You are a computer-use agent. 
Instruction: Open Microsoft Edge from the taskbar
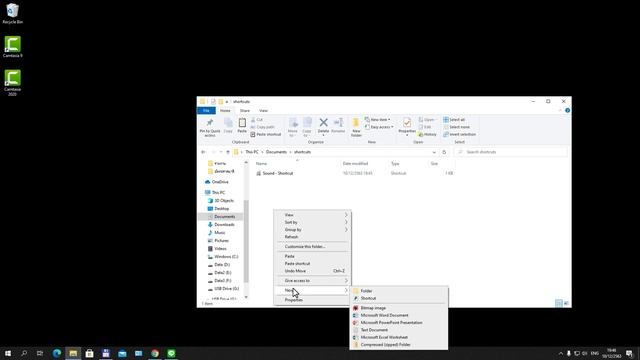click(x=57, y=353)
